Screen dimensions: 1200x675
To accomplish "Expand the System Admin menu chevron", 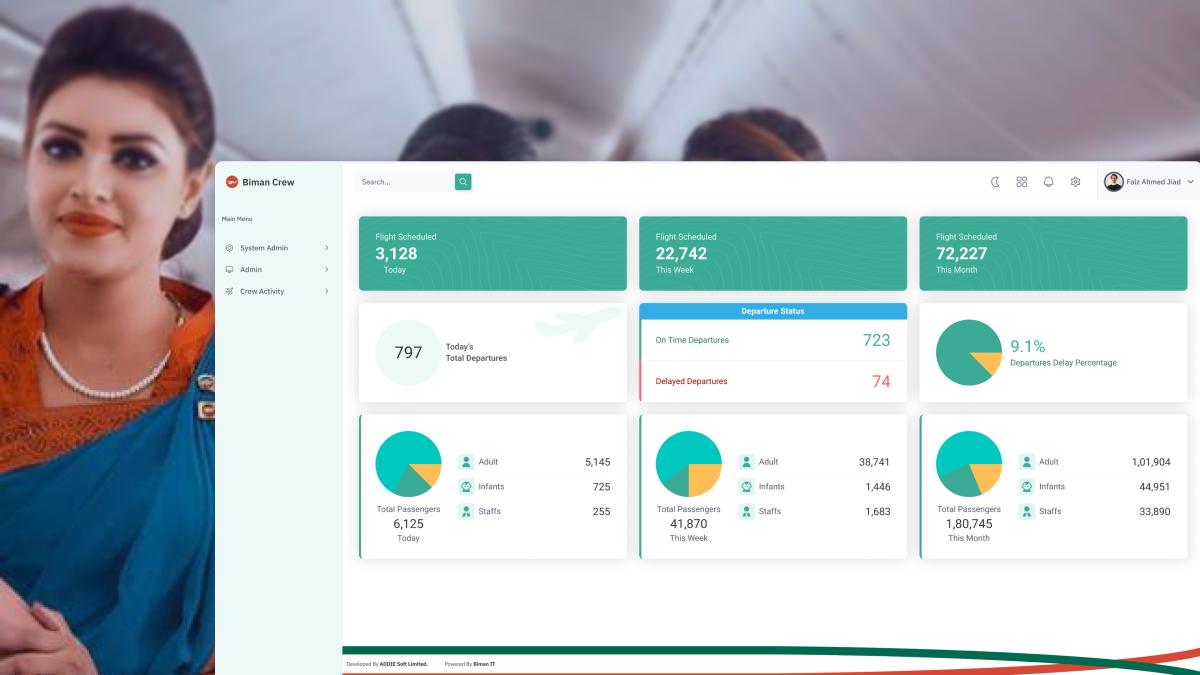I will click(326, 248).
